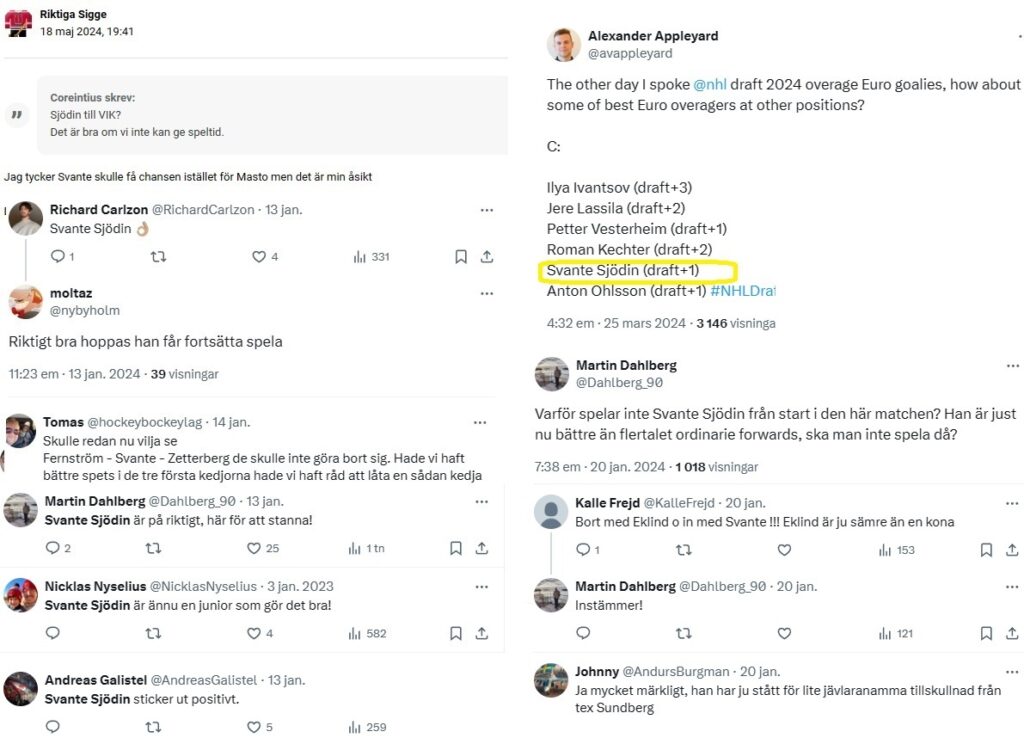Image resolution: width=1024 pixels, height=744 pixels.
Task: Retweet Richard Carlzon's tweet
Action: pyautogui.click(x=157, y=257)
